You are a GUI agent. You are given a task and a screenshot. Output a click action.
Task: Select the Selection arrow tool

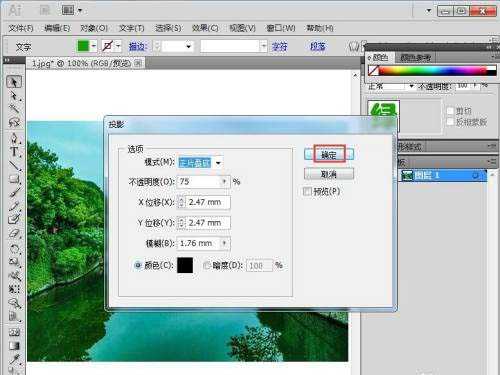14,82
